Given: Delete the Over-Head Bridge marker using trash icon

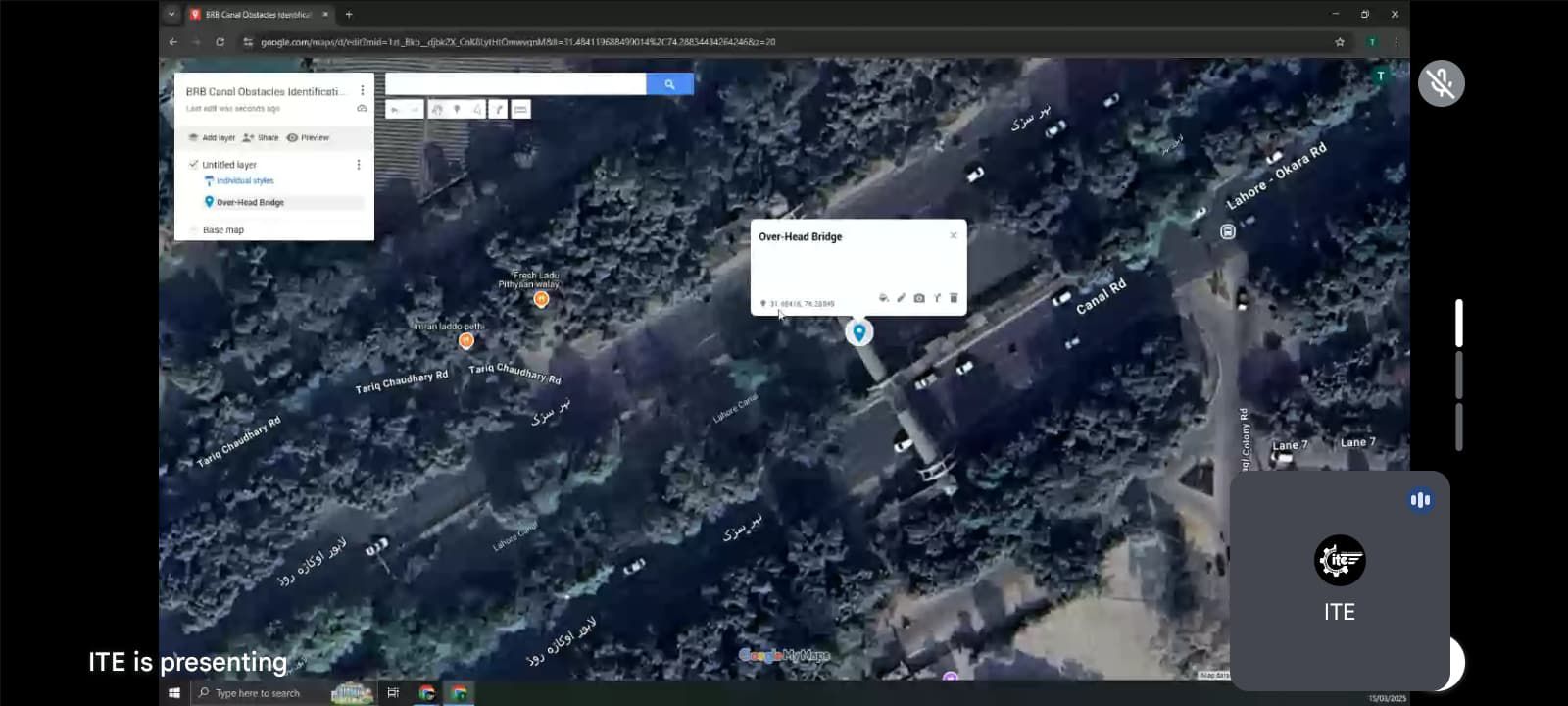Looking at the screenshot, I should tap(954, 298).
